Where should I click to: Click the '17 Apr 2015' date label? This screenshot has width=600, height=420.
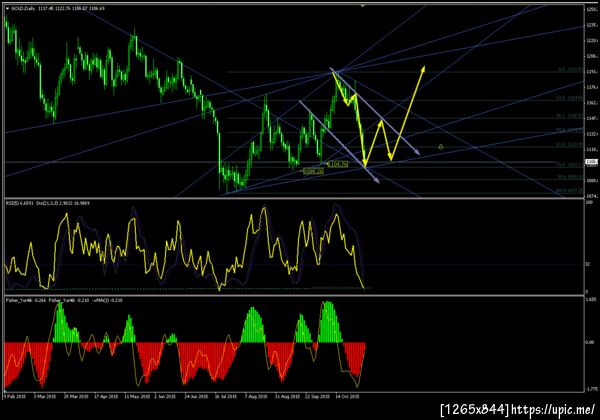coord(106,397)
